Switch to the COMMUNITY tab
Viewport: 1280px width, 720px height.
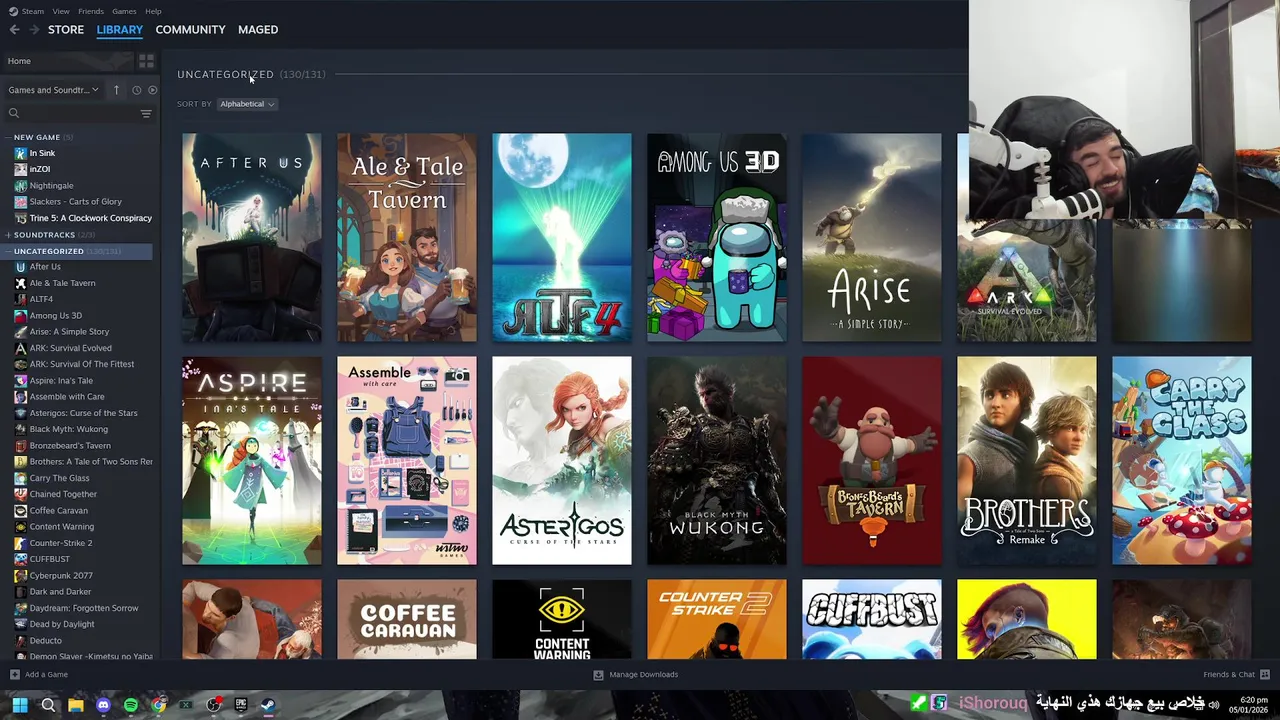click(190, 30)
